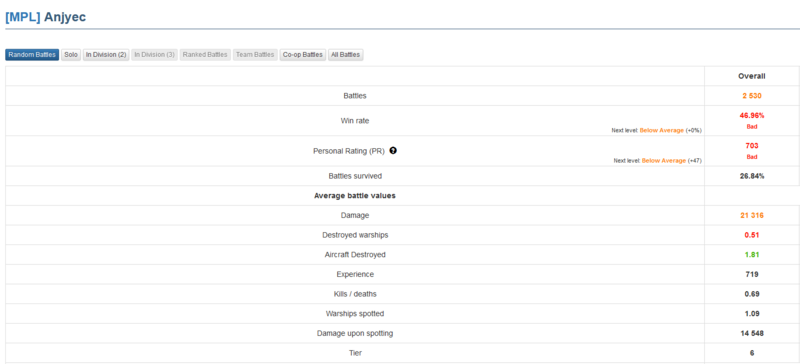Show Co-op Battles statistics
The image size is (800, 364).
coord(303,55)
